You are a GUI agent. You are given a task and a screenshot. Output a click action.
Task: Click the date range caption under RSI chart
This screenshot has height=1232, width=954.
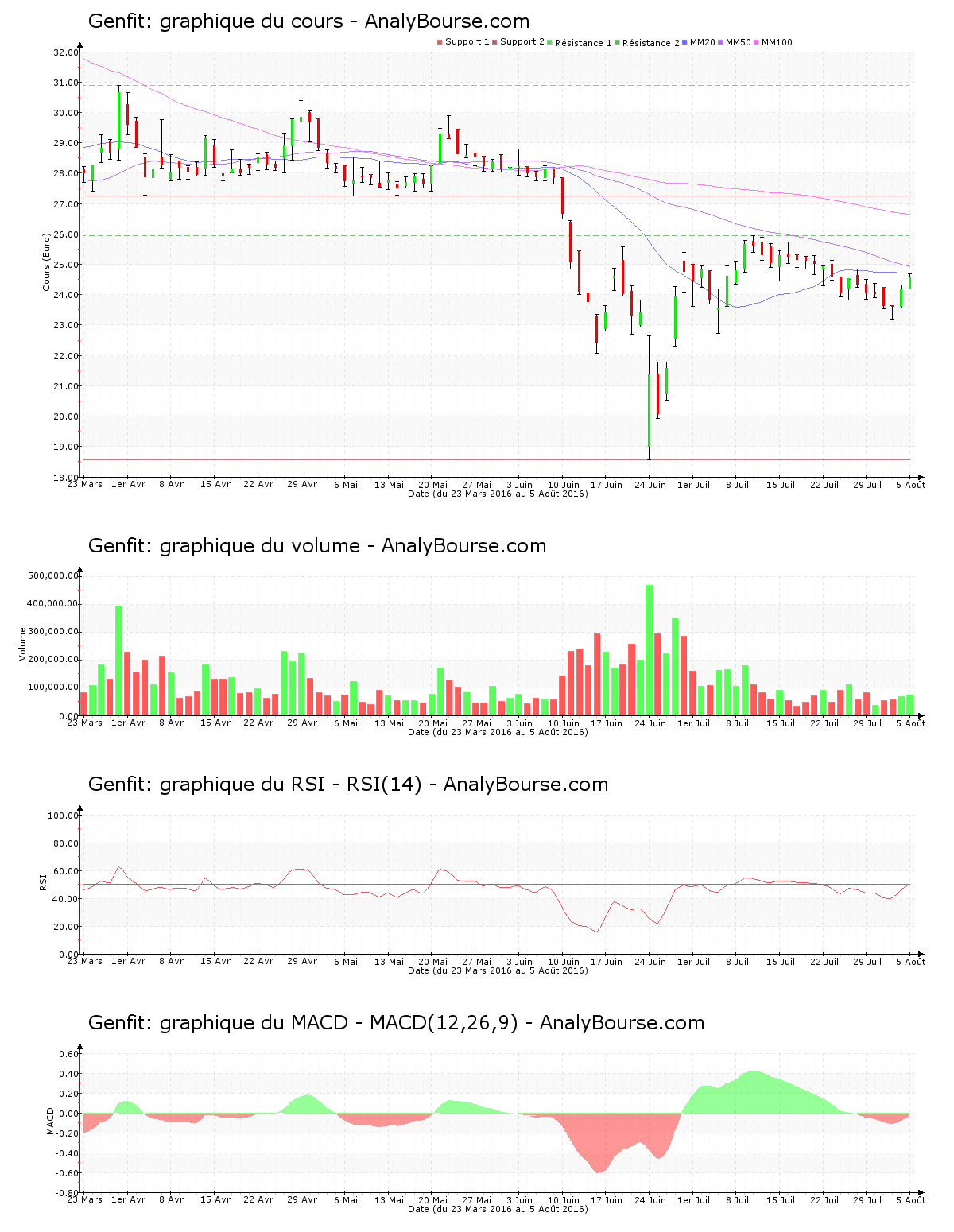[x=498, y=970]
